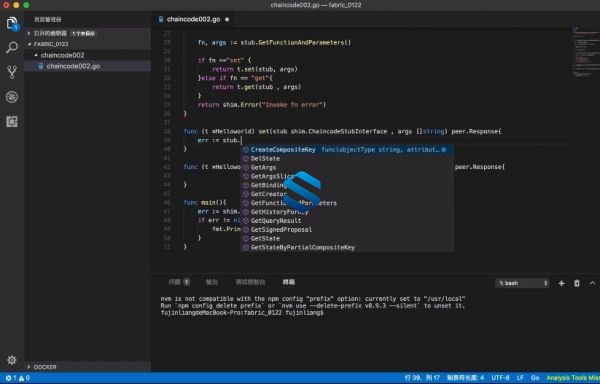Image resolution: width=600 pixels, height=384 pixels.
Task: Change language mode via Go
Action: (x=535, y=378)
